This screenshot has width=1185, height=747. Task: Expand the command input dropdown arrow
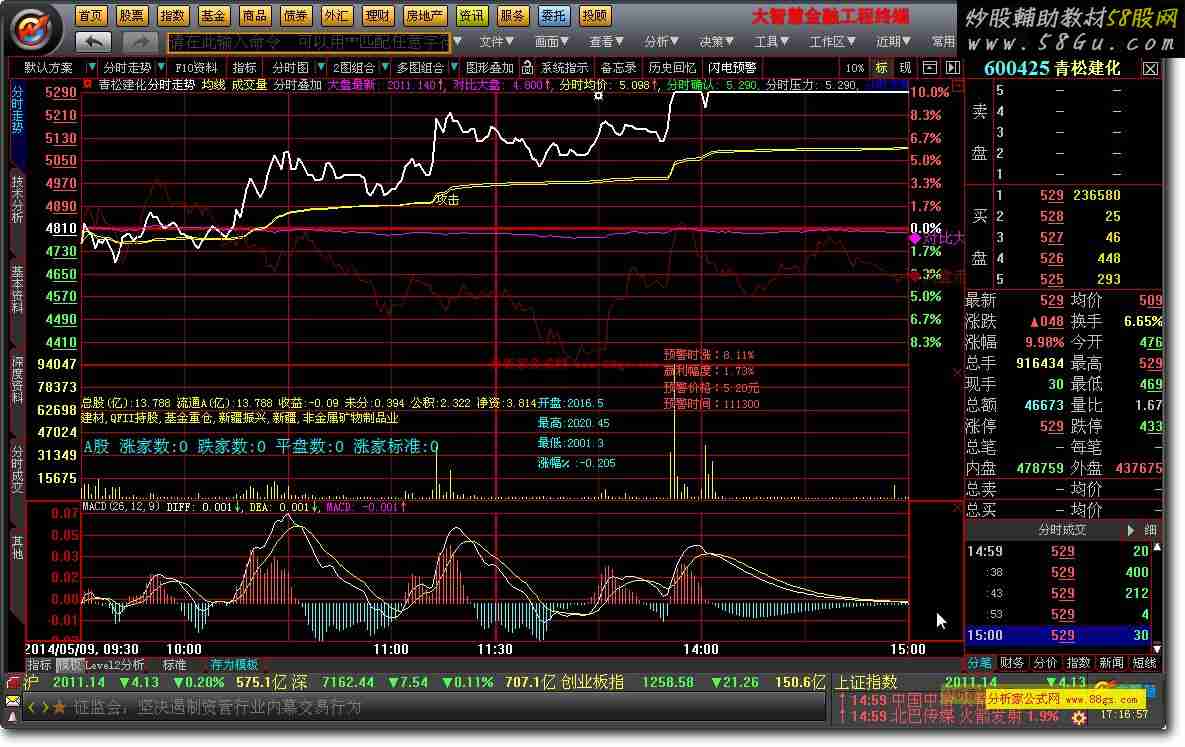[457, 42]
